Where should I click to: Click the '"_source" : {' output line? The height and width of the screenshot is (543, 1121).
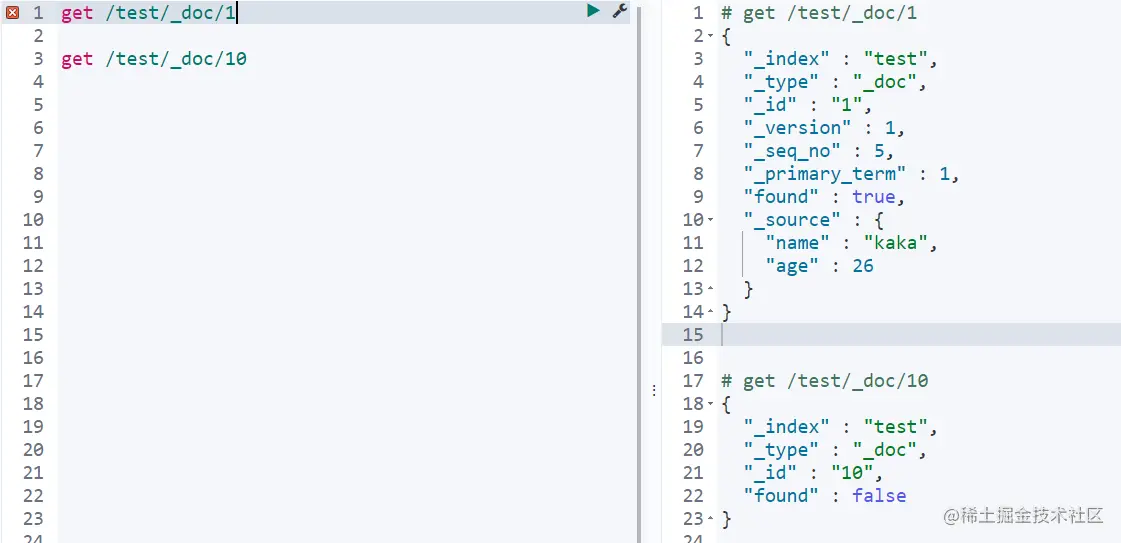(814, 219)
